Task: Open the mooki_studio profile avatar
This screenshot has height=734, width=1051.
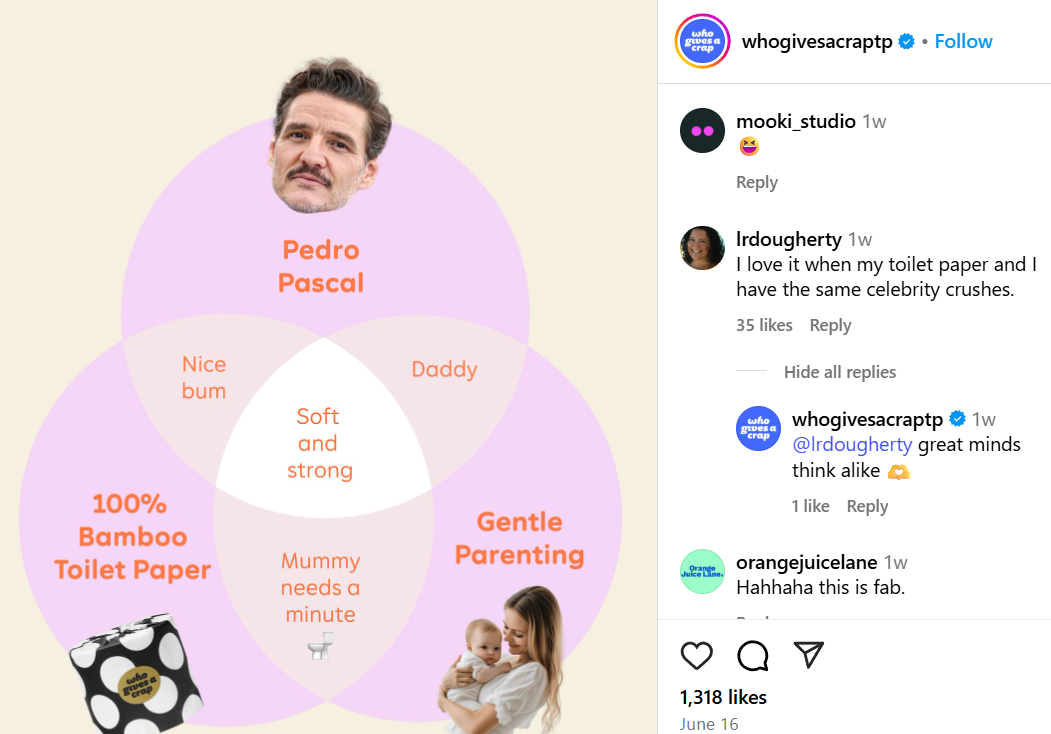Action: pyautogui.click(x=702, y=131)
